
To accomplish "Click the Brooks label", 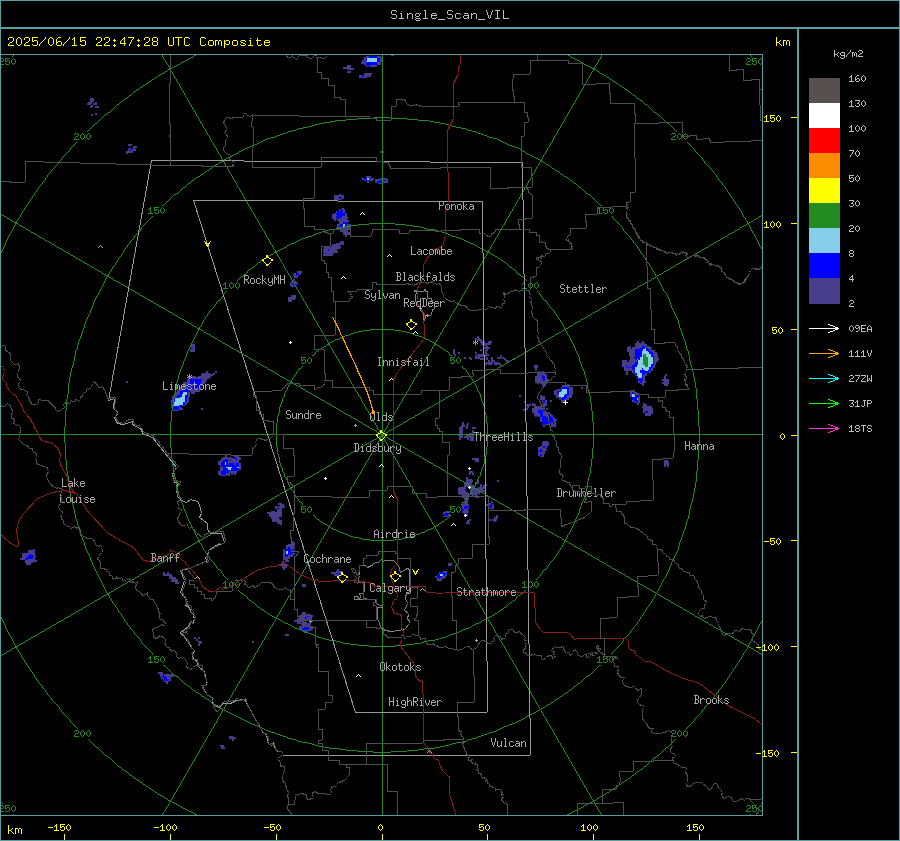I will click(x=711, y=700).
